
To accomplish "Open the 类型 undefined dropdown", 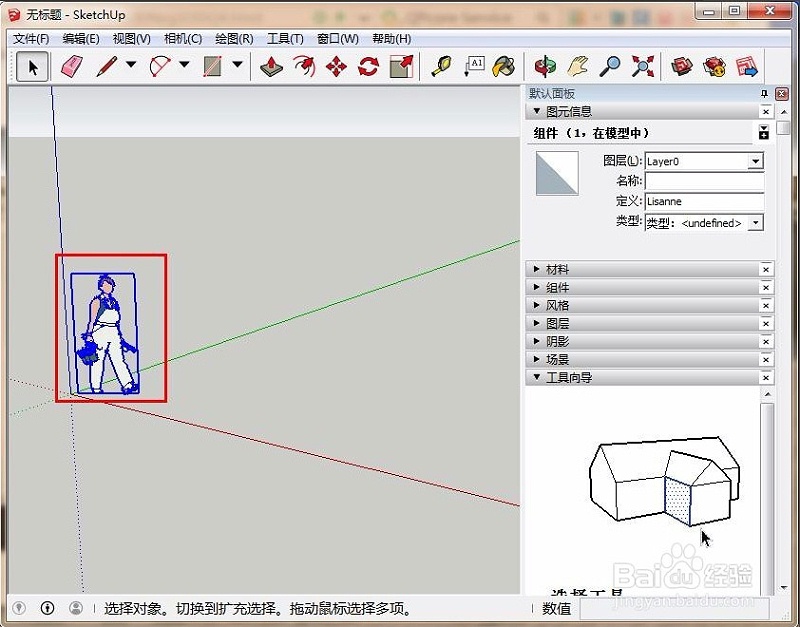I will (757, 222).
